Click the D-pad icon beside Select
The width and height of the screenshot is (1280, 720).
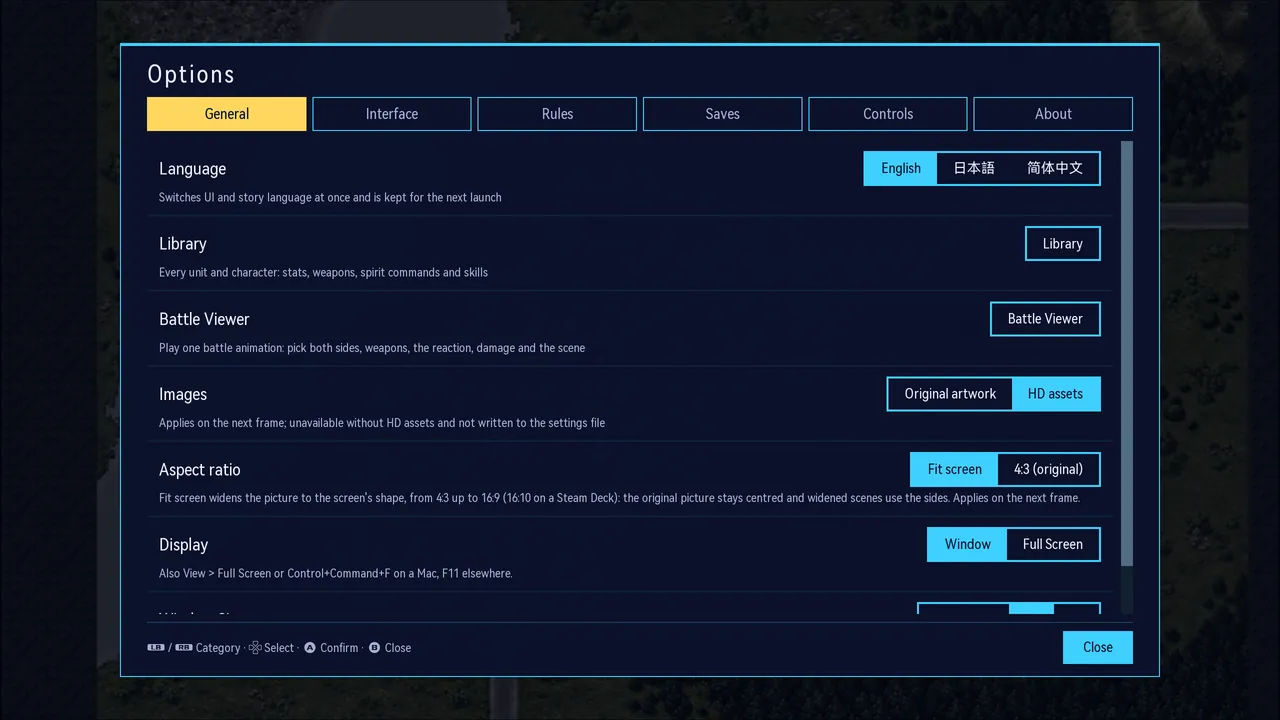click(255, 648)
